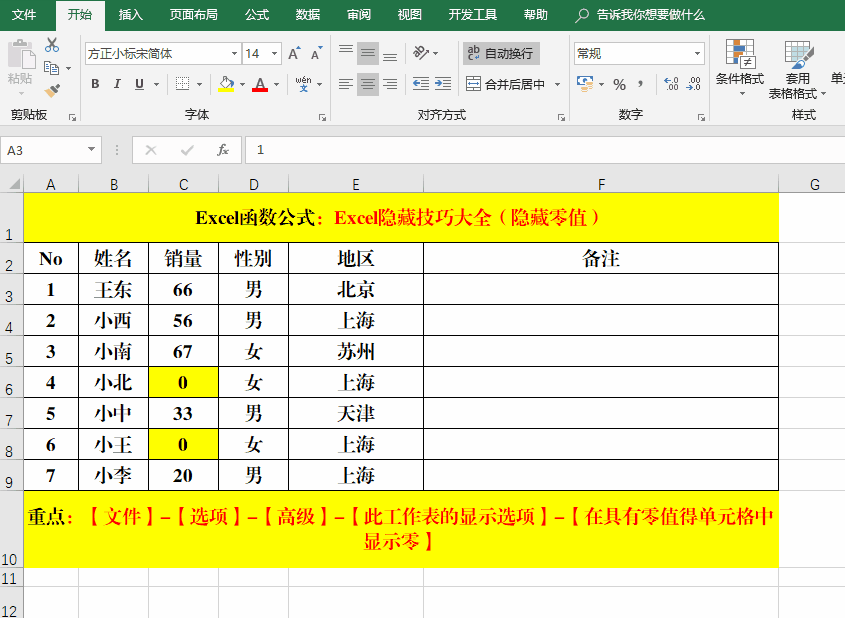Click the Cut scissors icon
845x618 pixels.
coord(52,45)
